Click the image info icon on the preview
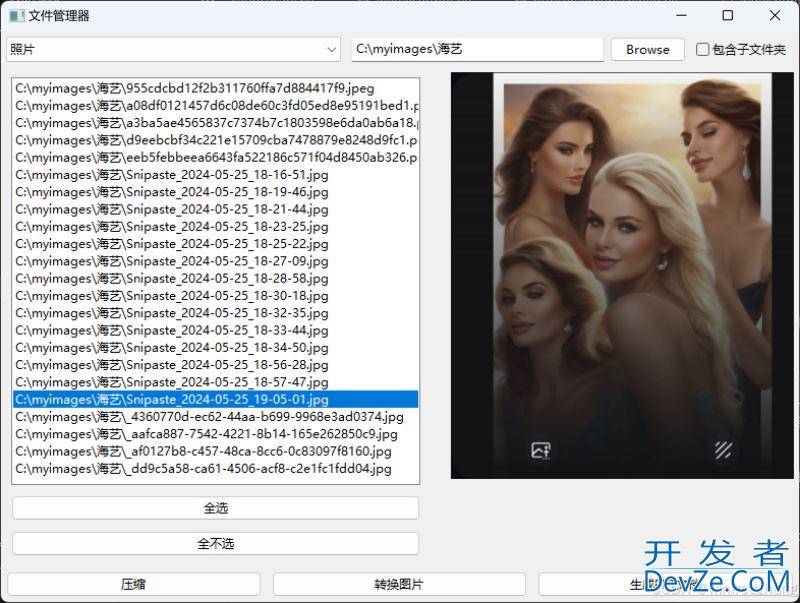800x603 pixels. [x=541, y=450]
